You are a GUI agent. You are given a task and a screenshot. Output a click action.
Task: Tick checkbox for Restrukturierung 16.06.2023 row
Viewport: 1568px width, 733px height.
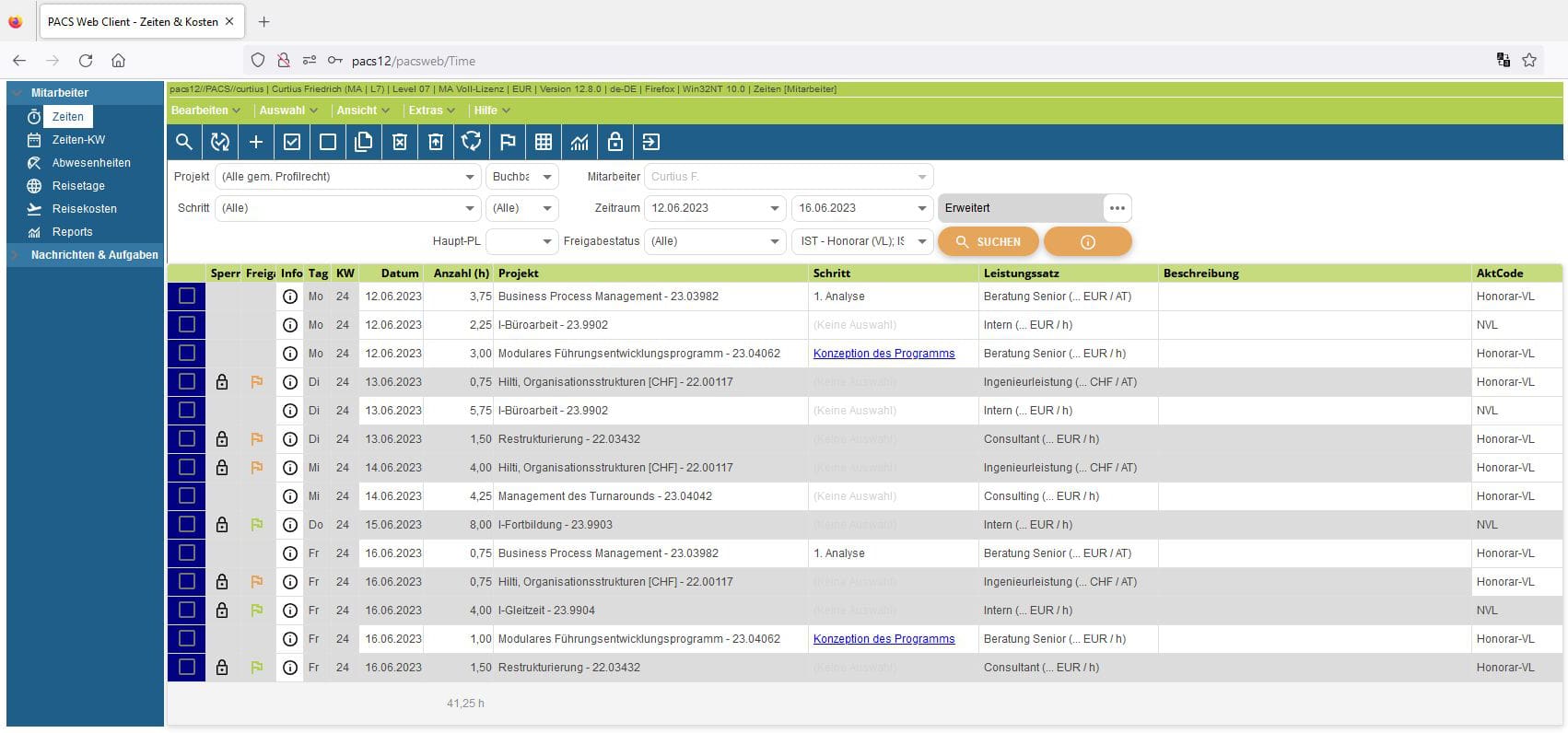tap(187, 668)
